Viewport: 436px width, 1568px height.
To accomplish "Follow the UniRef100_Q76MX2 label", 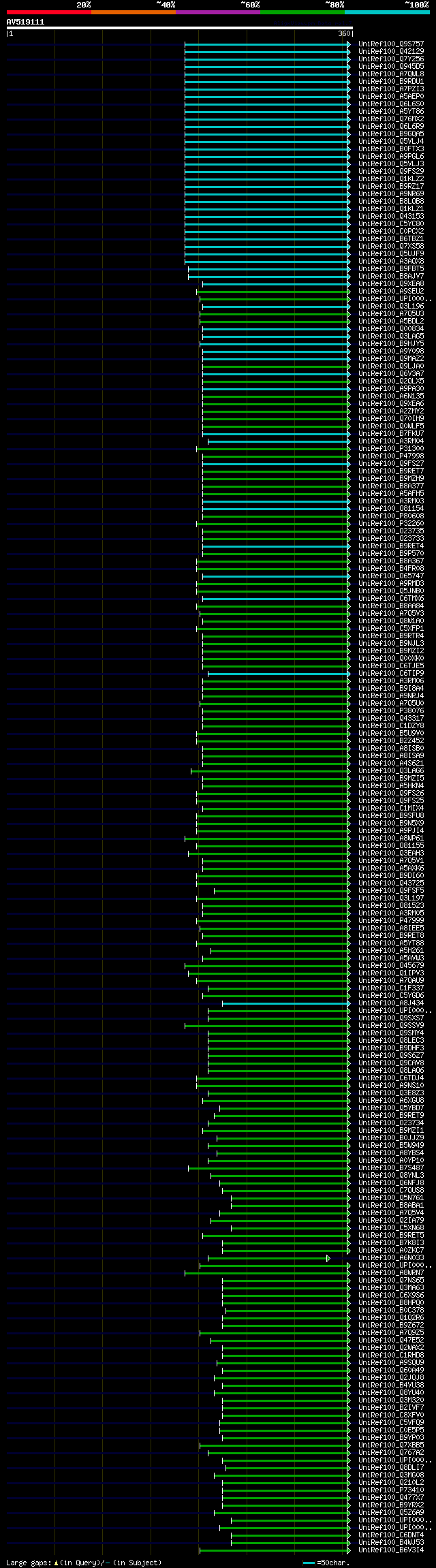I will click(391, 119).
